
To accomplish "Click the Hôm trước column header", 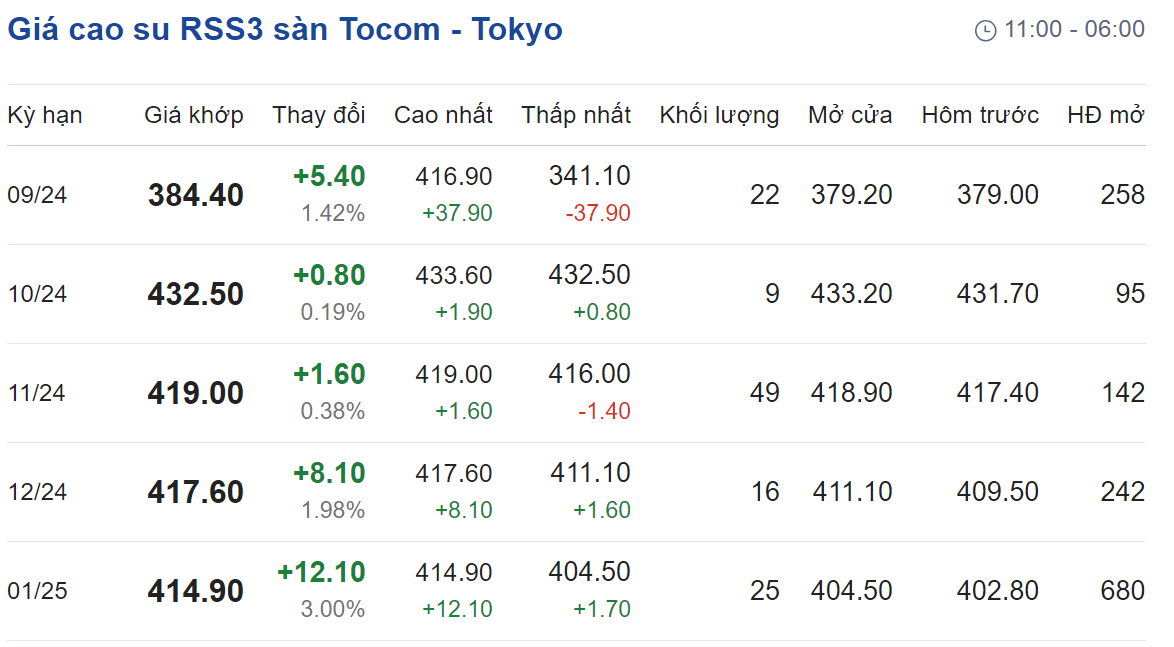I will click(980, 115).
